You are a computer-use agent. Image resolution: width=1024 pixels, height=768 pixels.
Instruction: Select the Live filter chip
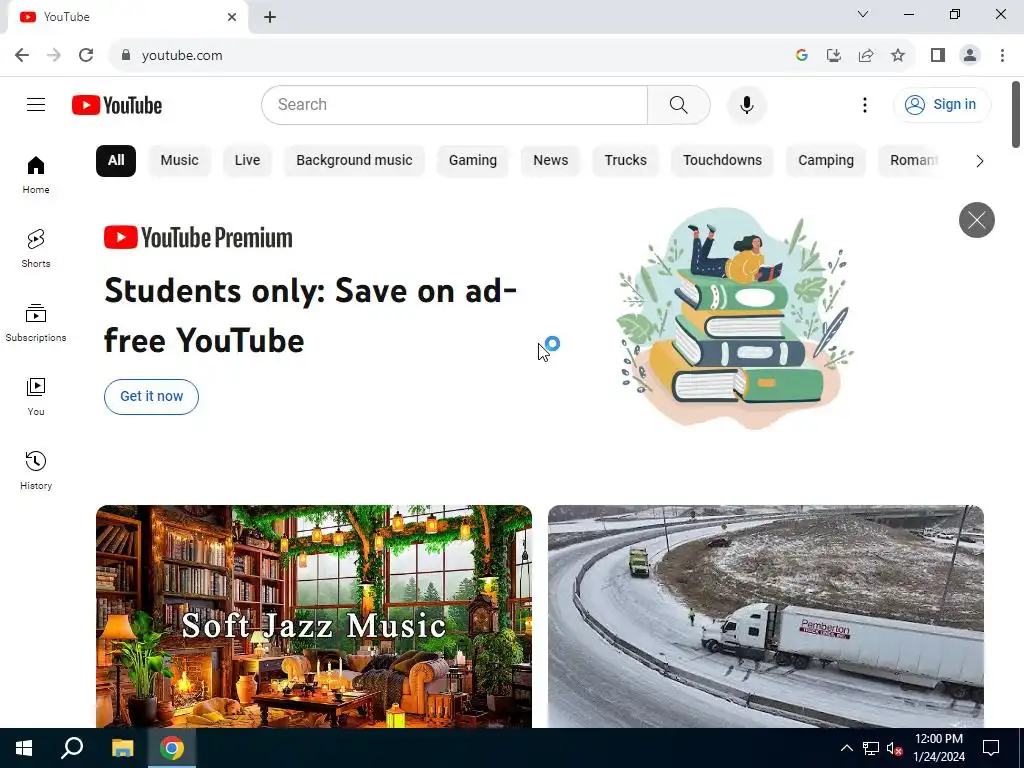(247, 161)
